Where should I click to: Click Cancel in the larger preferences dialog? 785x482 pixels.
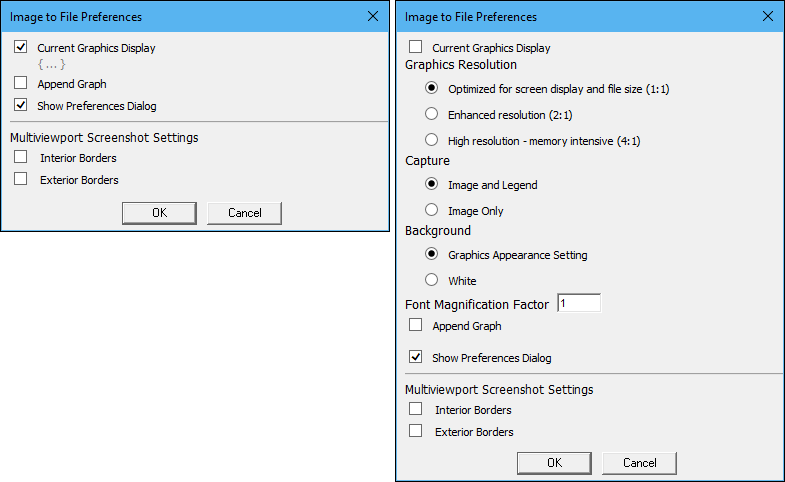tap(639, 462)
